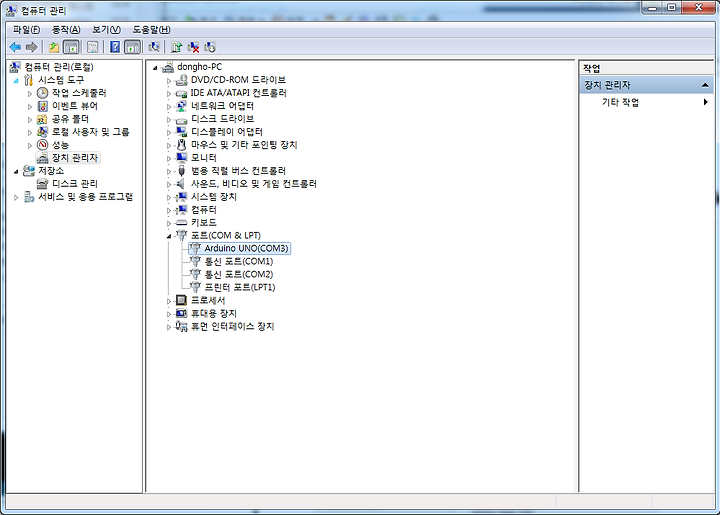Expand the 이벤트 뷰어 node arrow

coord(30,106)
